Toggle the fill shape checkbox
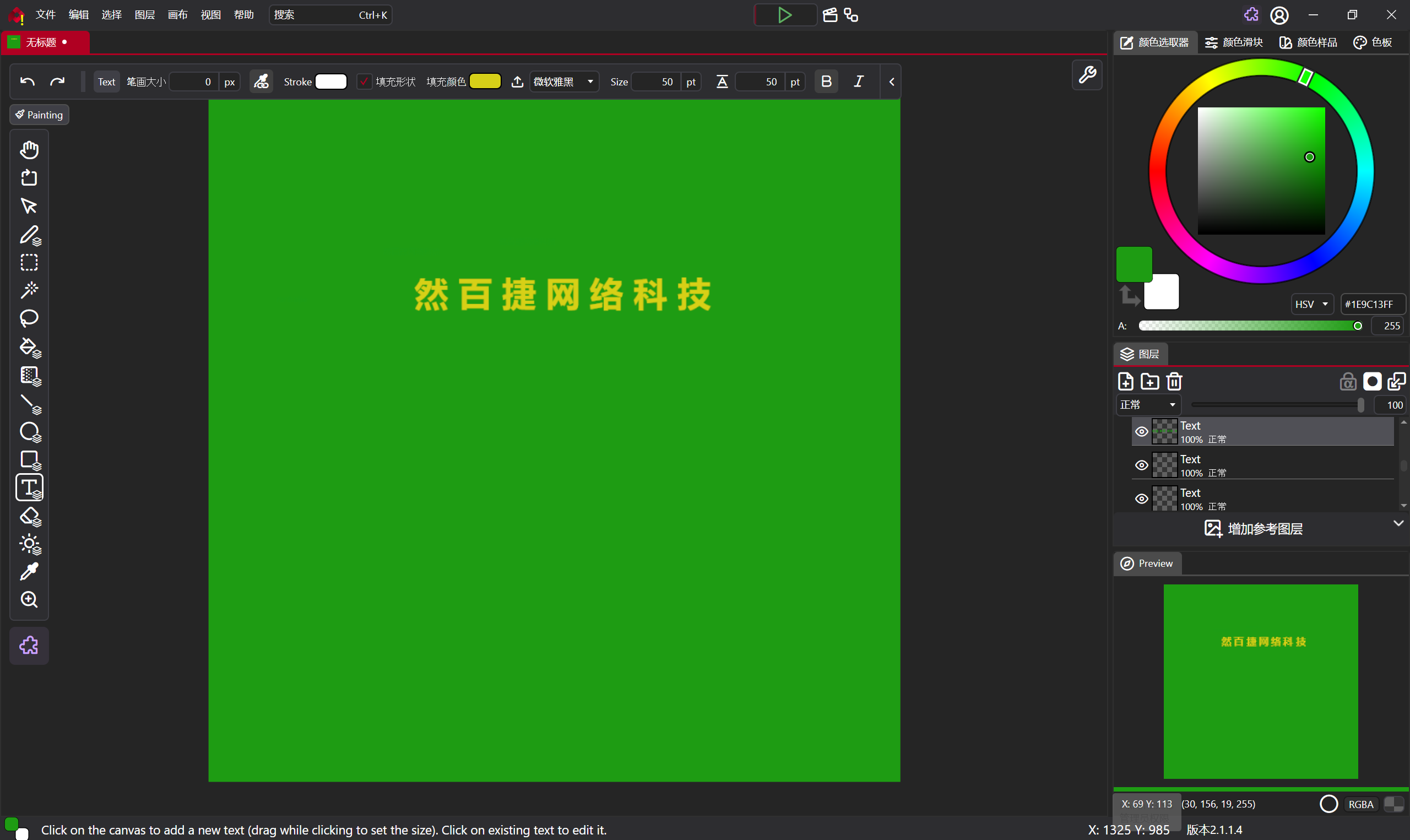 (365, 82)
